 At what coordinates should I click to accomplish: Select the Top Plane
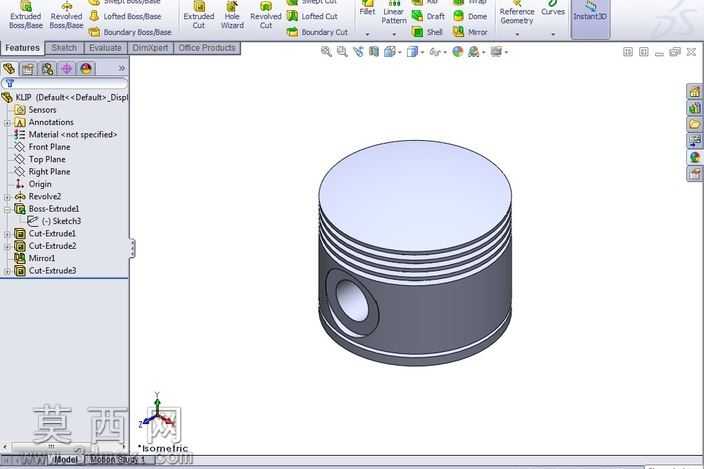coord(40,159)
